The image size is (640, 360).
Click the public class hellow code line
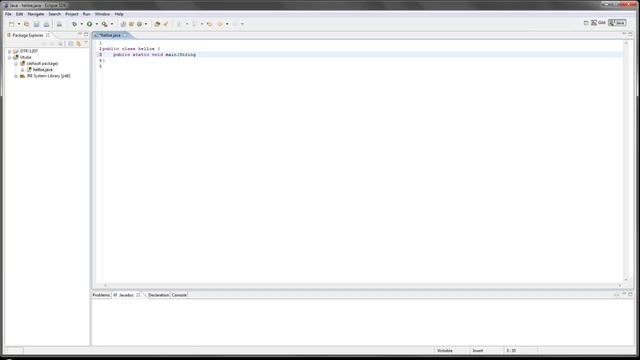[x=131, y=49]
